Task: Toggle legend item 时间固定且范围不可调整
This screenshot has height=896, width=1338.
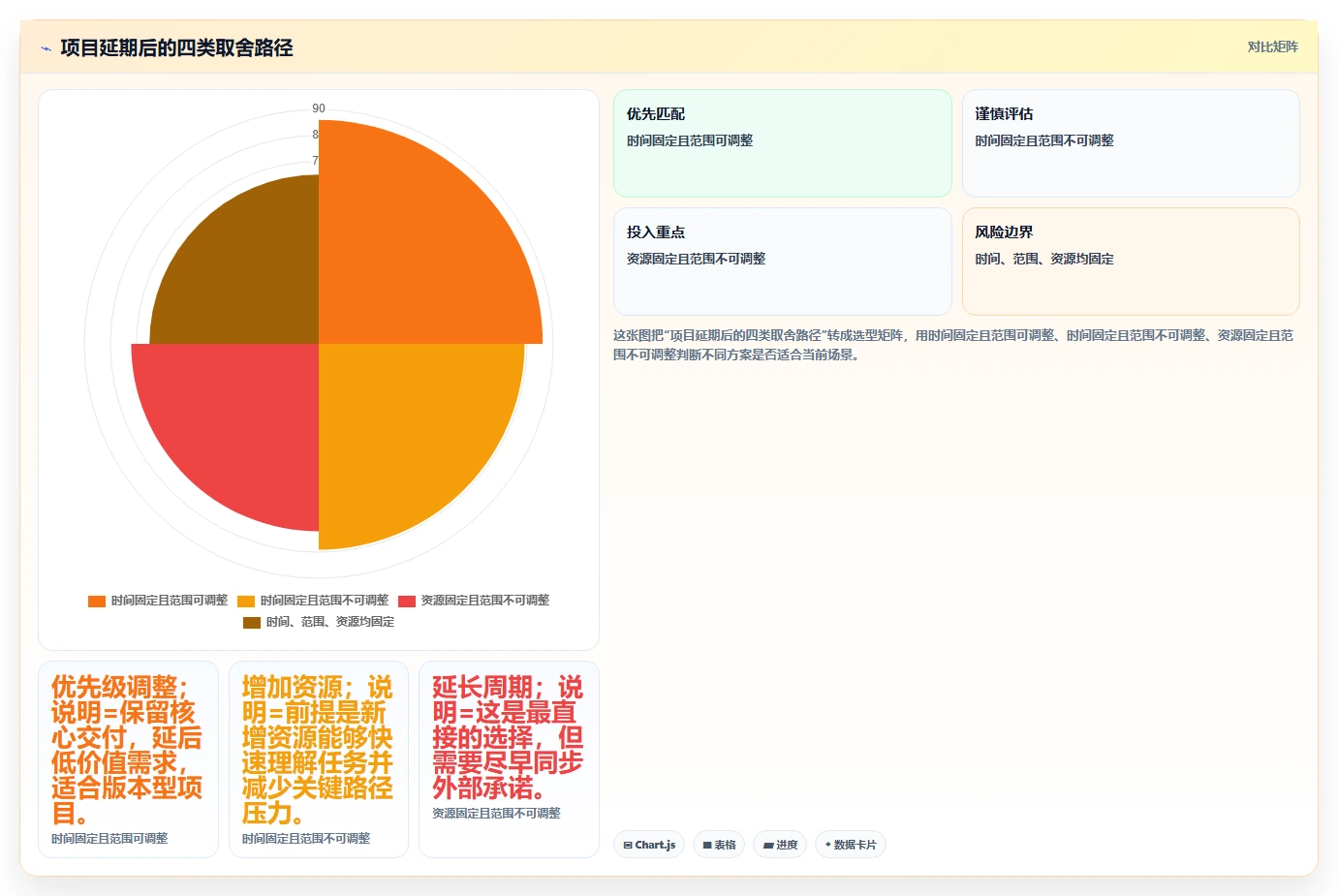Action: coord(313,601)
